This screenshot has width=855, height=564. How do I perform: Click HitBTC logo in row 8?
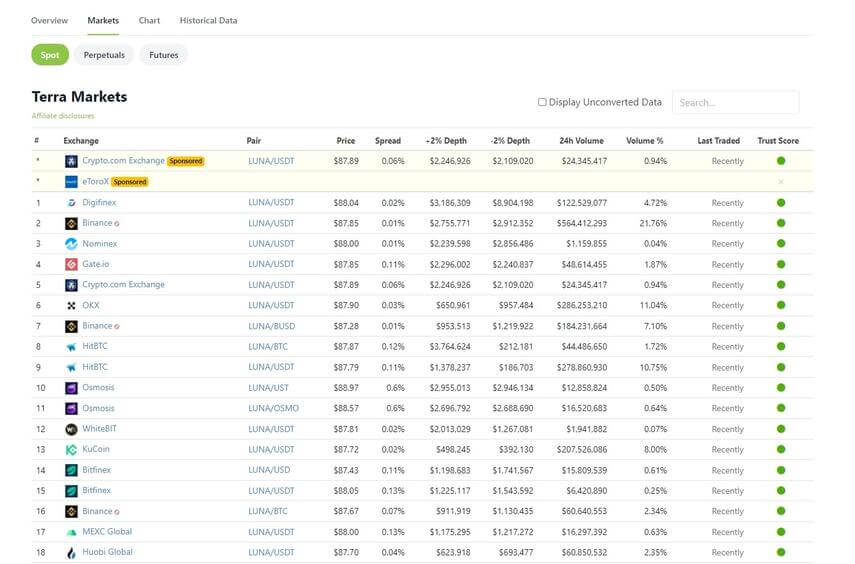[71, 347]
